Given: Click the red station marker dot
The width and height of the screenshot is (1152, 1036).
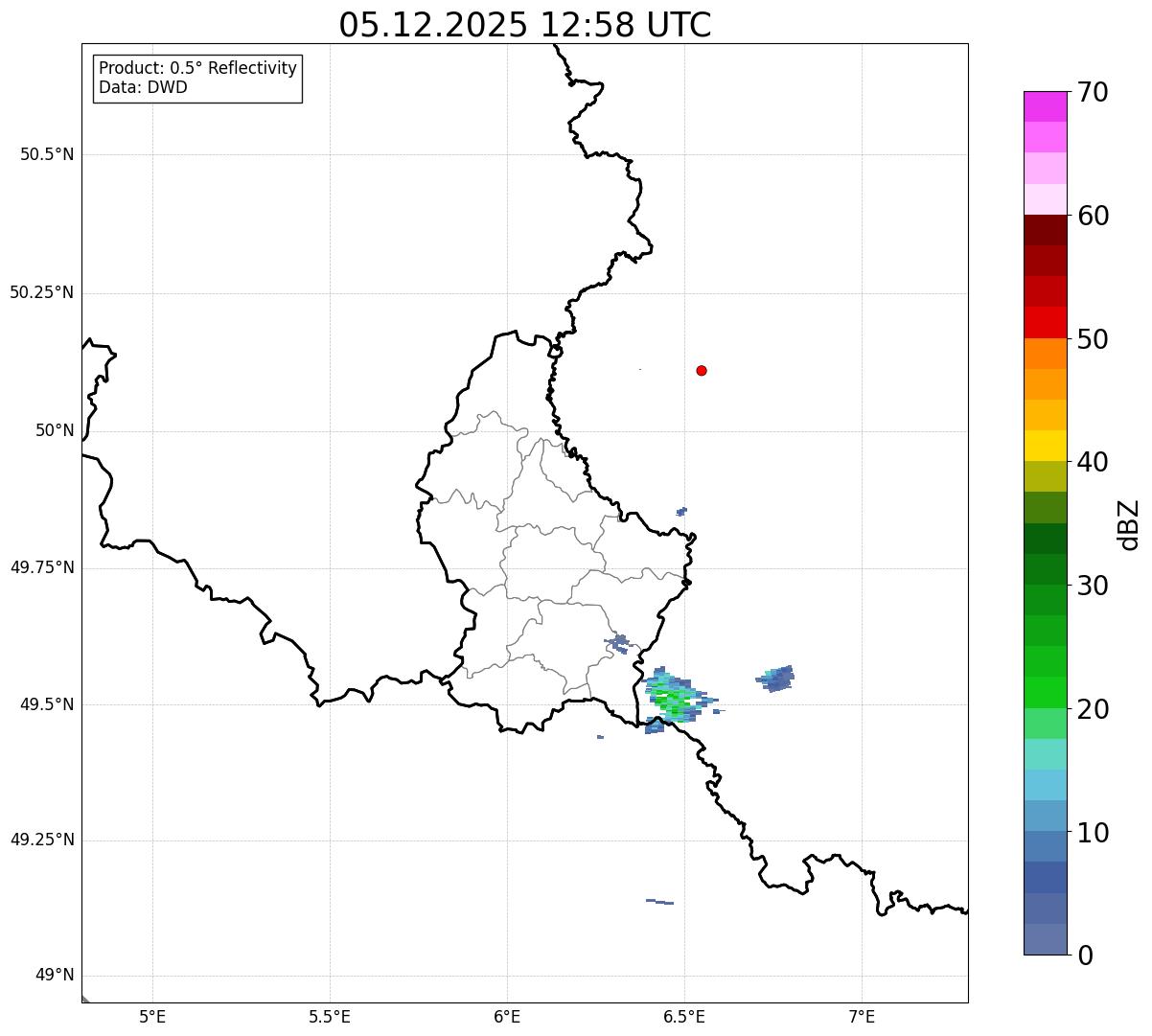Looking at the screenshot, I should pos(702,371).
